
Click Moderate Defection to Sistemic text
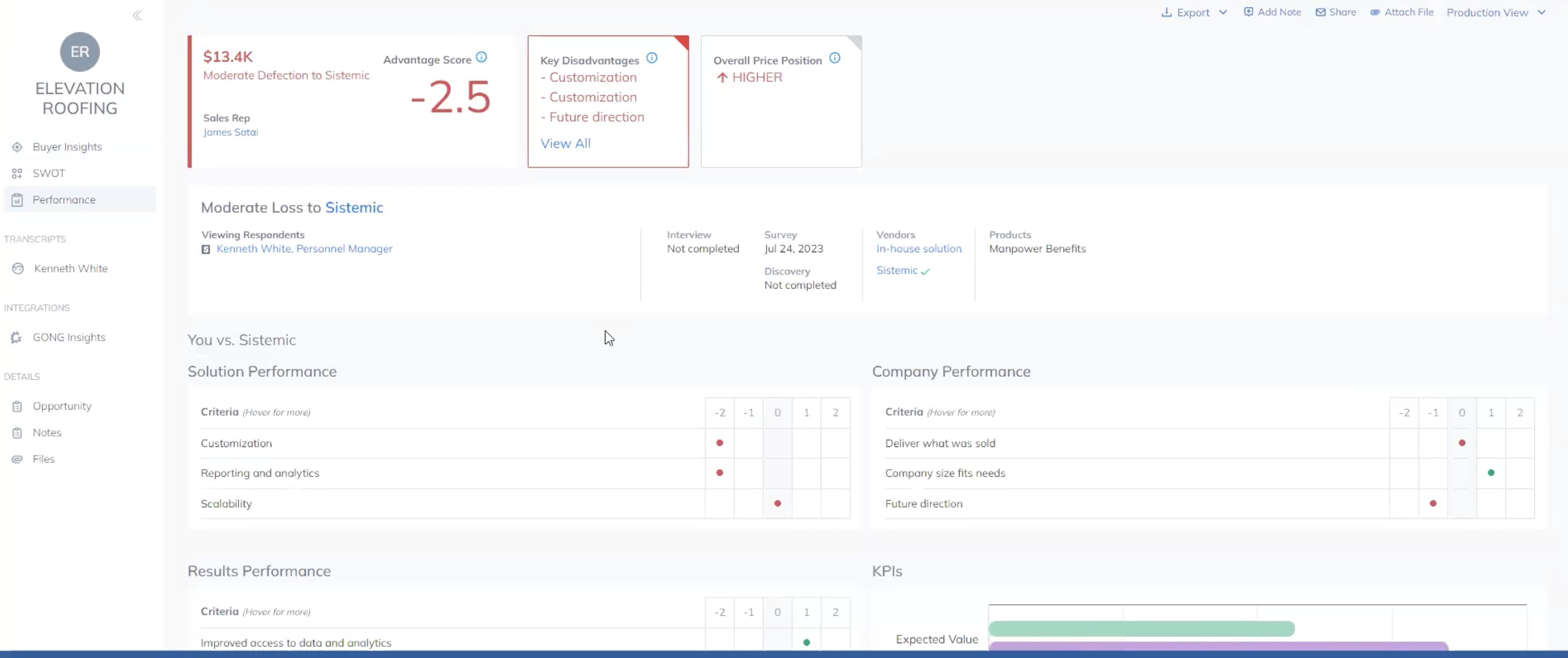[286, 75]
